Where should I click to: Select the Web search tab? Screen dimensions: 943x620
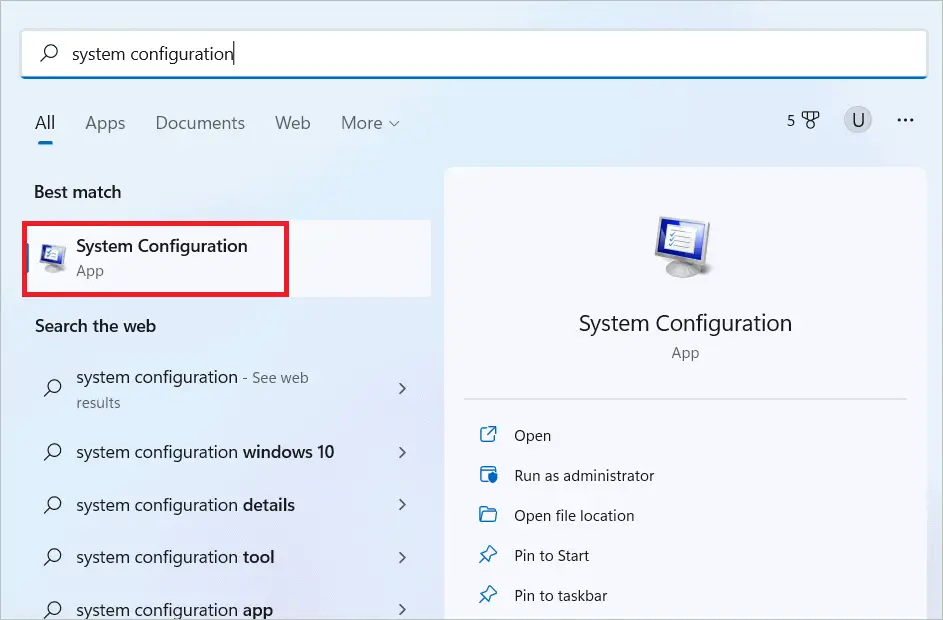click(292, 122)
